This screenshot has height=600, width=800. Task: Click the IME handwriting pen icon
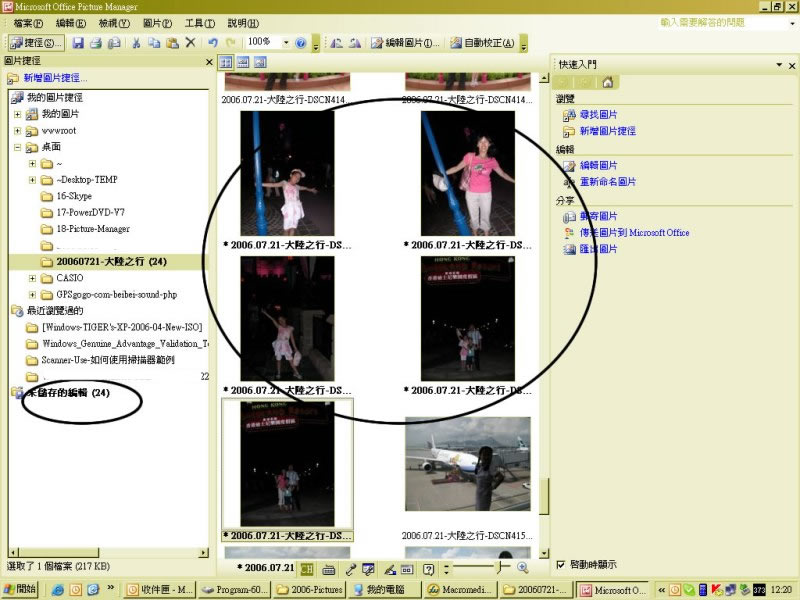(x=390, y=569)
